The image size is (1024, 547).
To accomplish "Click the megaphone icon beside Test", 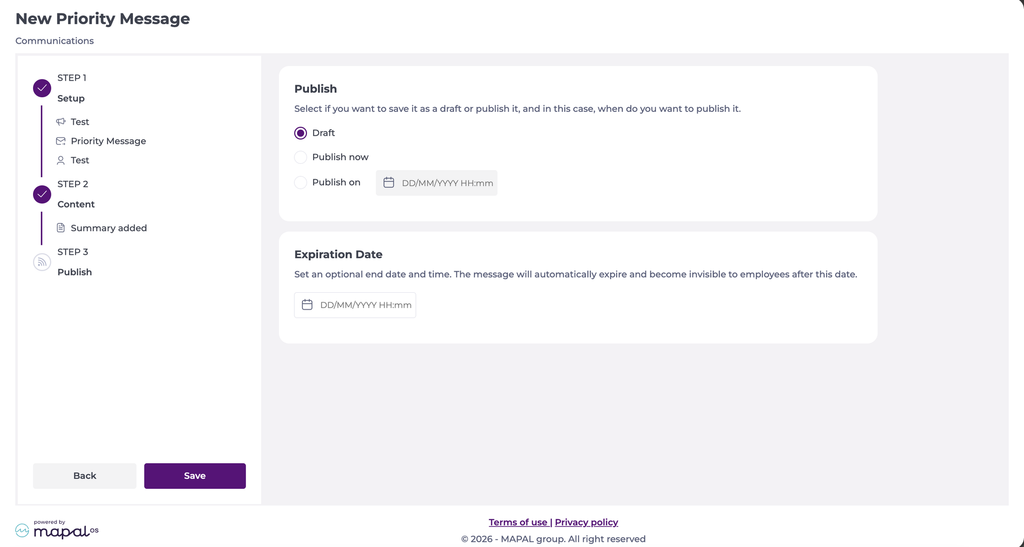I will (x=61, y=121).
